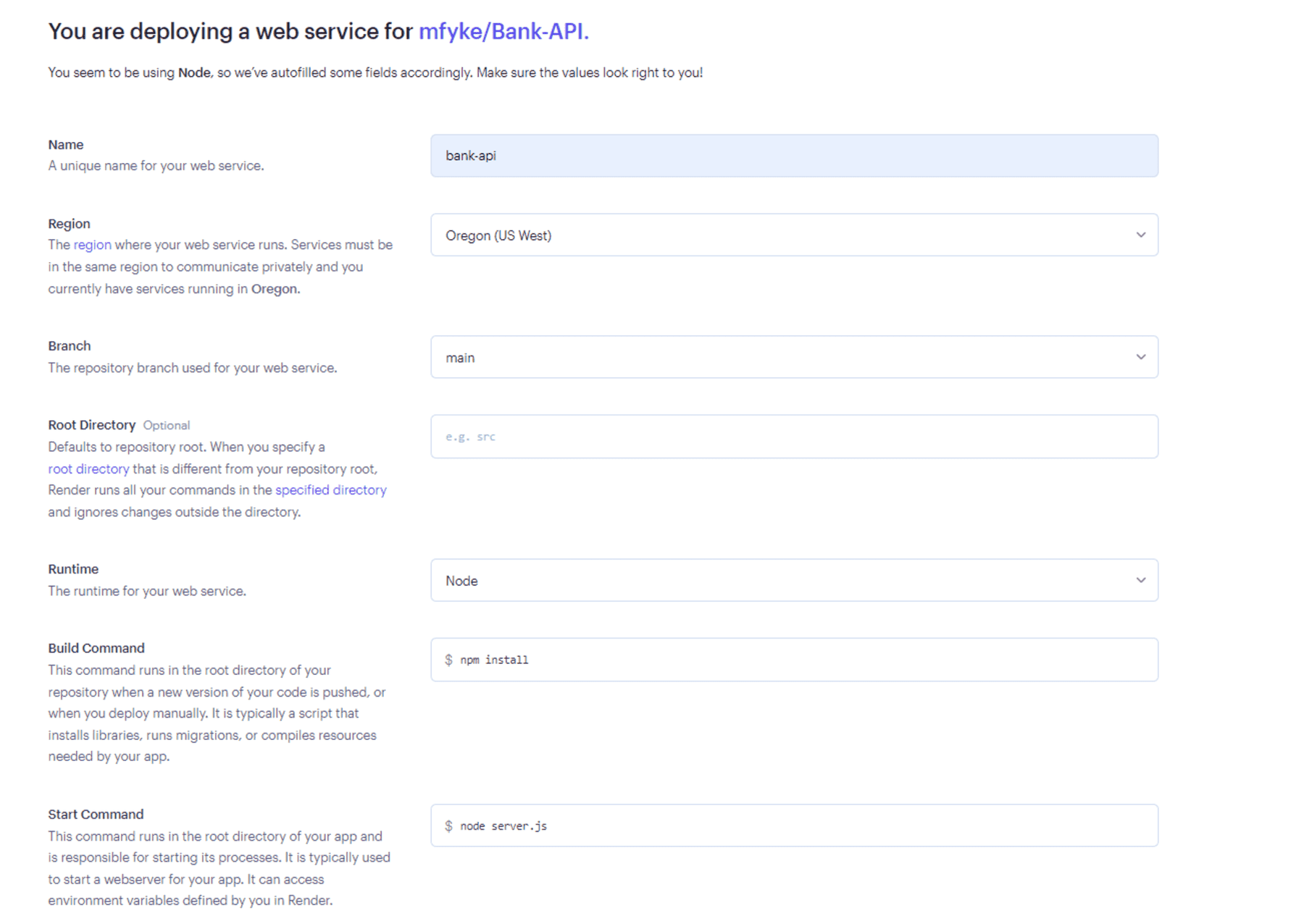Click the npm install build command field

pos(793,660)
